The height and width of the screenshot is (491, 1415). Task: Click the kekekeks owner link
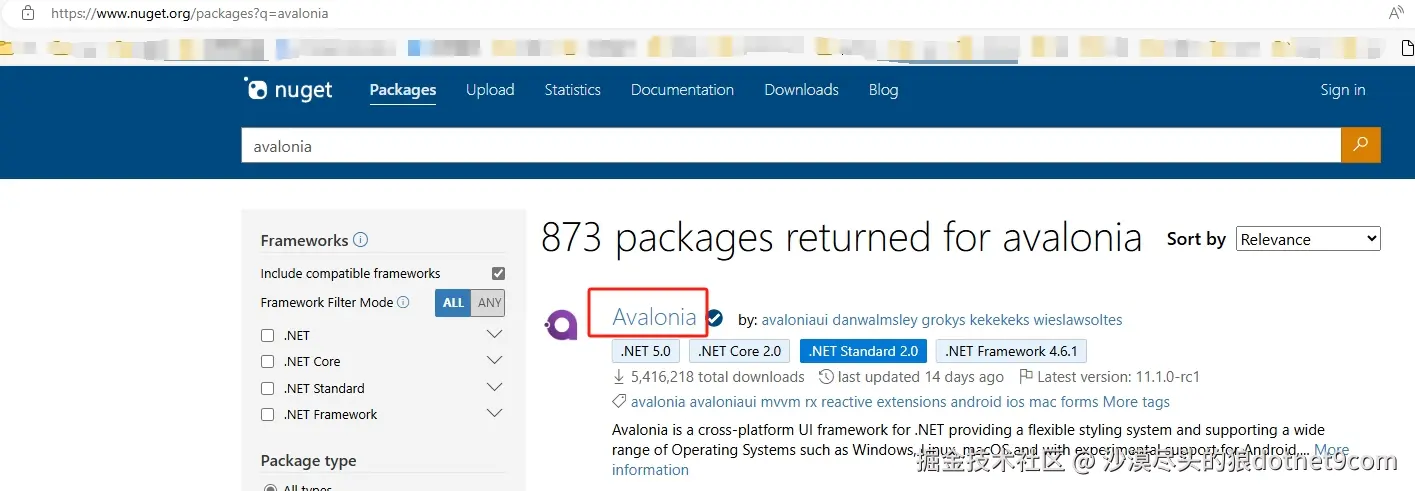(x=1001, y=320)
